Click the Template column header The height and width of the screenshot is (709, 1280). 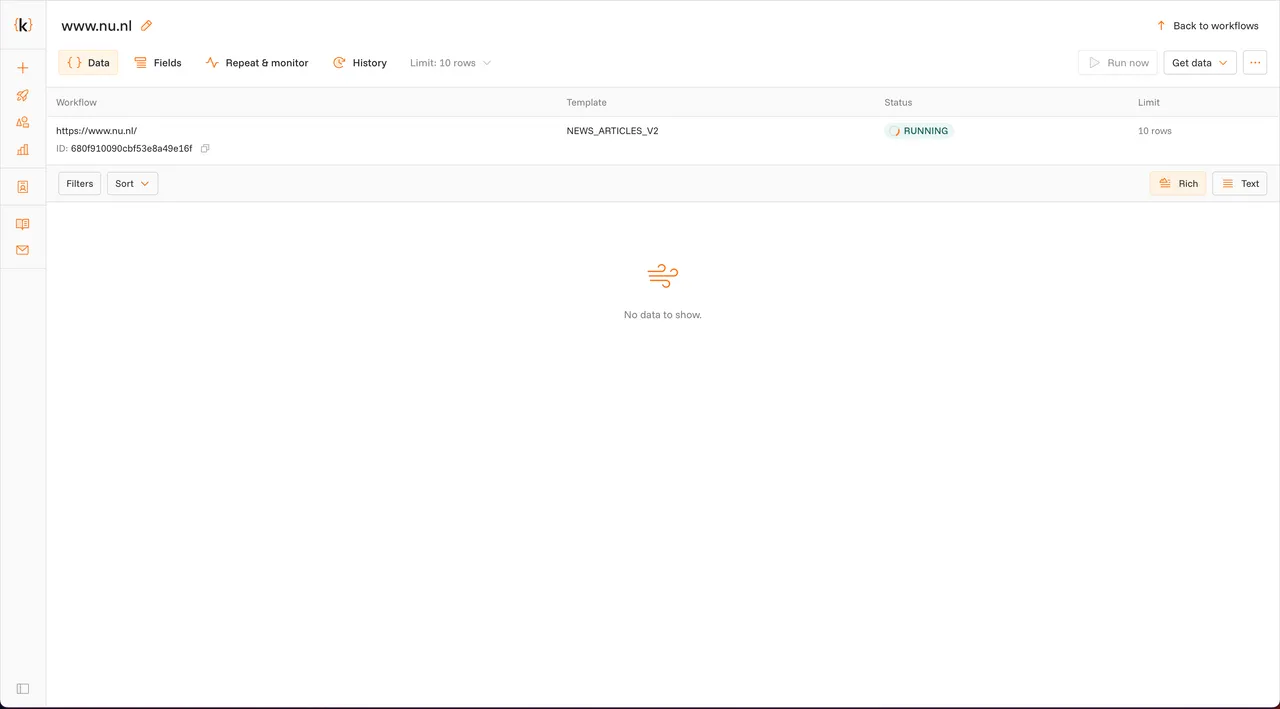pyautogui.click(x=586, y=102)
